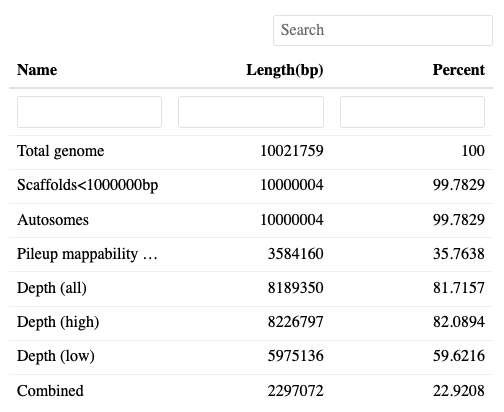Image resolution: width=504 pixels, height=412 pixels.
Task: Select the 'Pileup mappability …' cell
Action: 87,254
